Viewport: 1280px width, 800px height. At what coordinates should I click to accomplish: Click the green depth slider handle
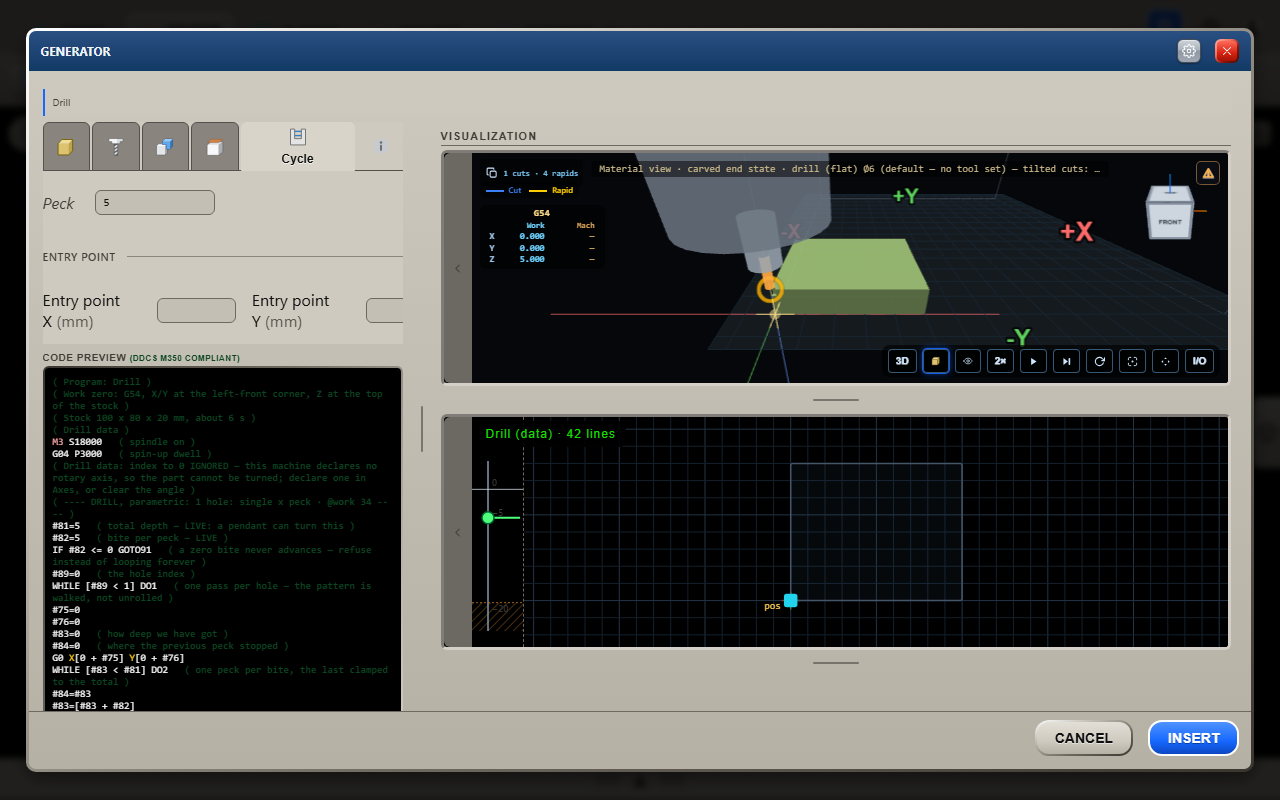488,517
